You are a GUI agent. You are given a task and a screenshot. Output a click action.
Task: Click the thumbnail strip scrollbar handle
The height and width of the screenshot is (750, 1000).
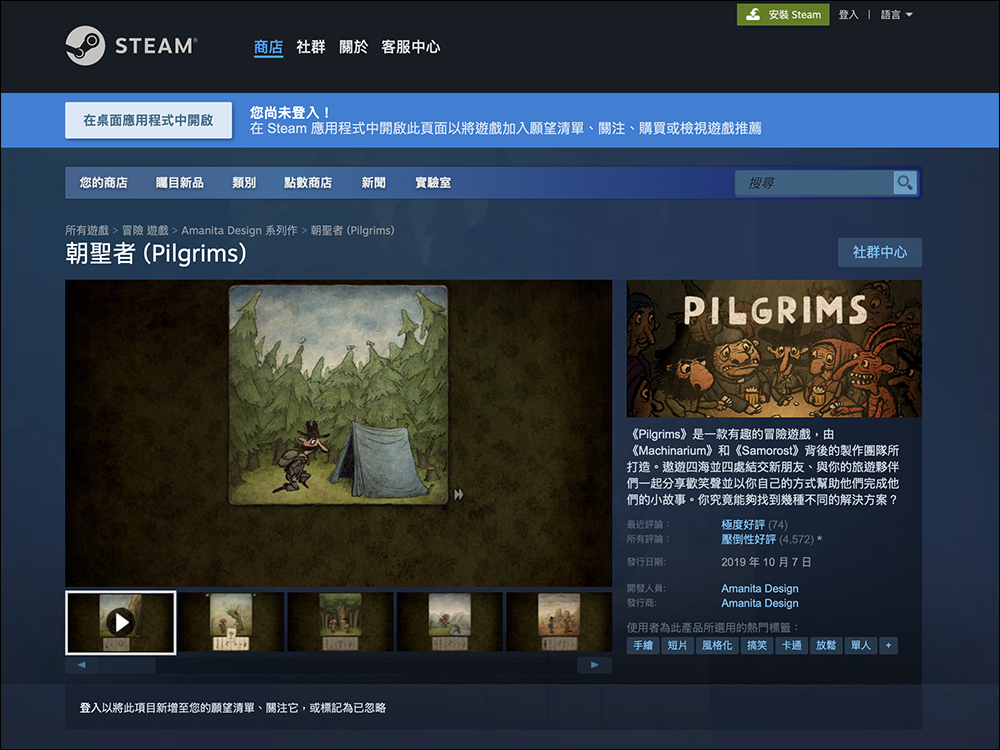tap(128, 665)
